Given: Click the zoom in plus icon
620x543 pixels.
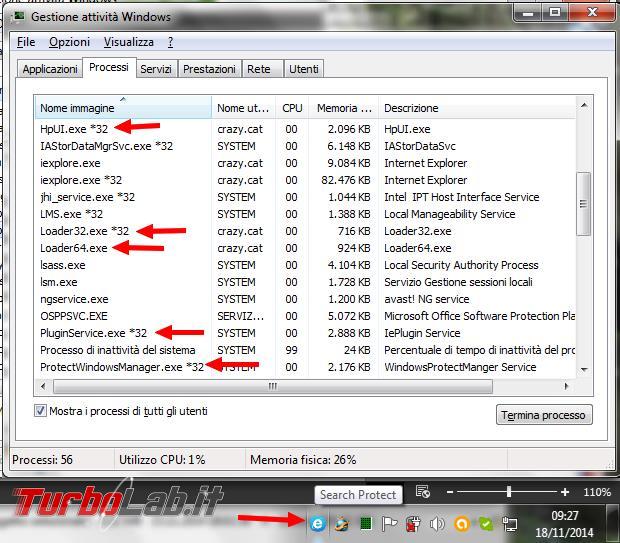Looking at the screenshot, I should (x=565, y=492).
